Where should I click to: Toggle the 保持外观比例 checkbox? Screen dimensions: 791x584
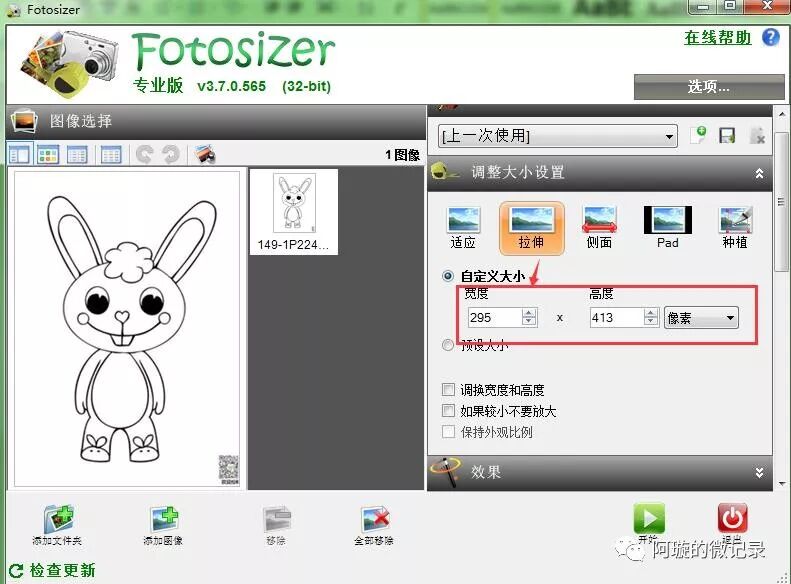(x=448, y=432)
